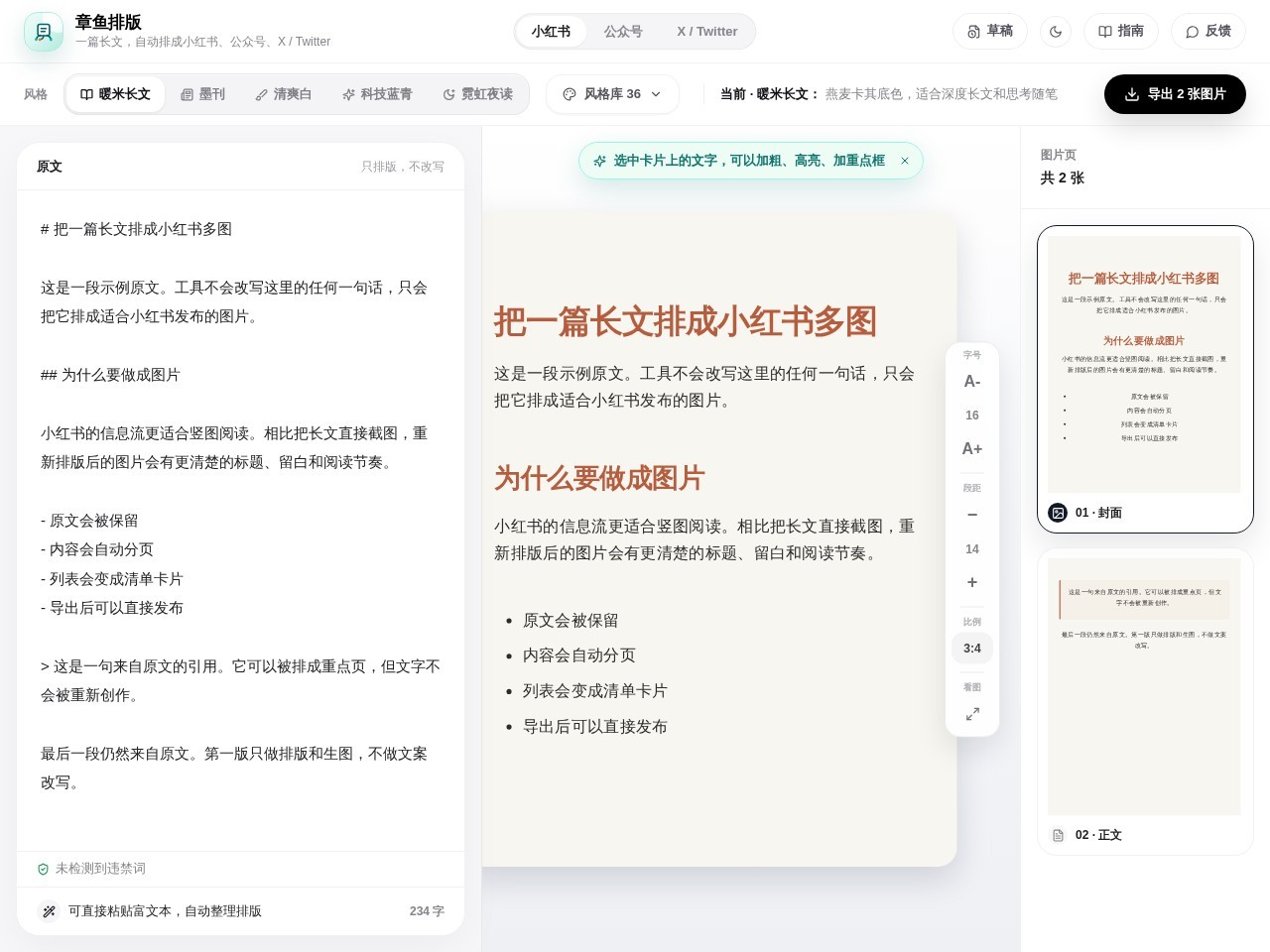The width and height of the screenshot is (1270, 952).
Task: Decrease paragraph spacing with minus
Action: [x=972, y=515]
